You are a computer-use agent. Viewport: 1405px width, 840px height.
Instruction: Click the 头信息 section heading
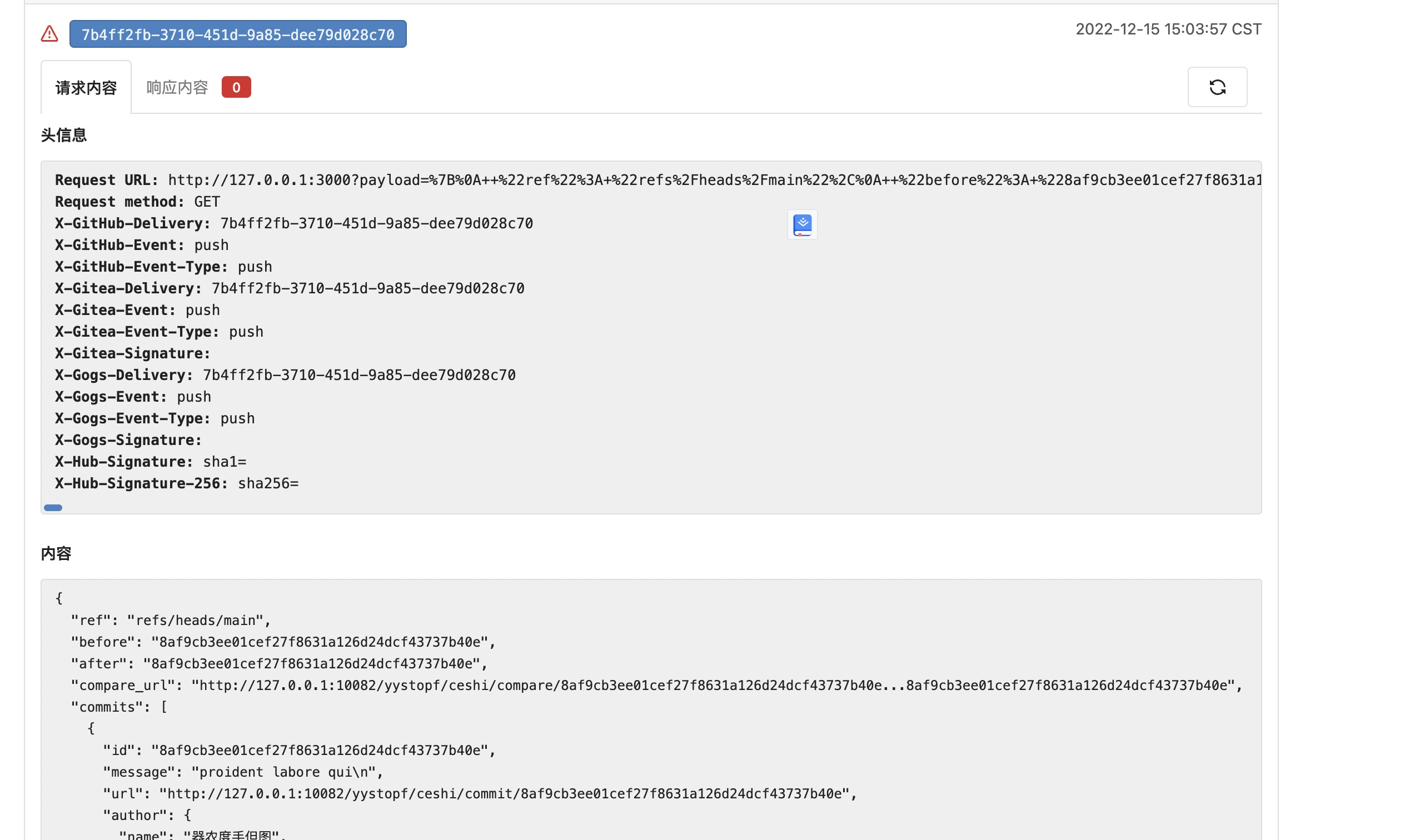(x=64, y=136)
